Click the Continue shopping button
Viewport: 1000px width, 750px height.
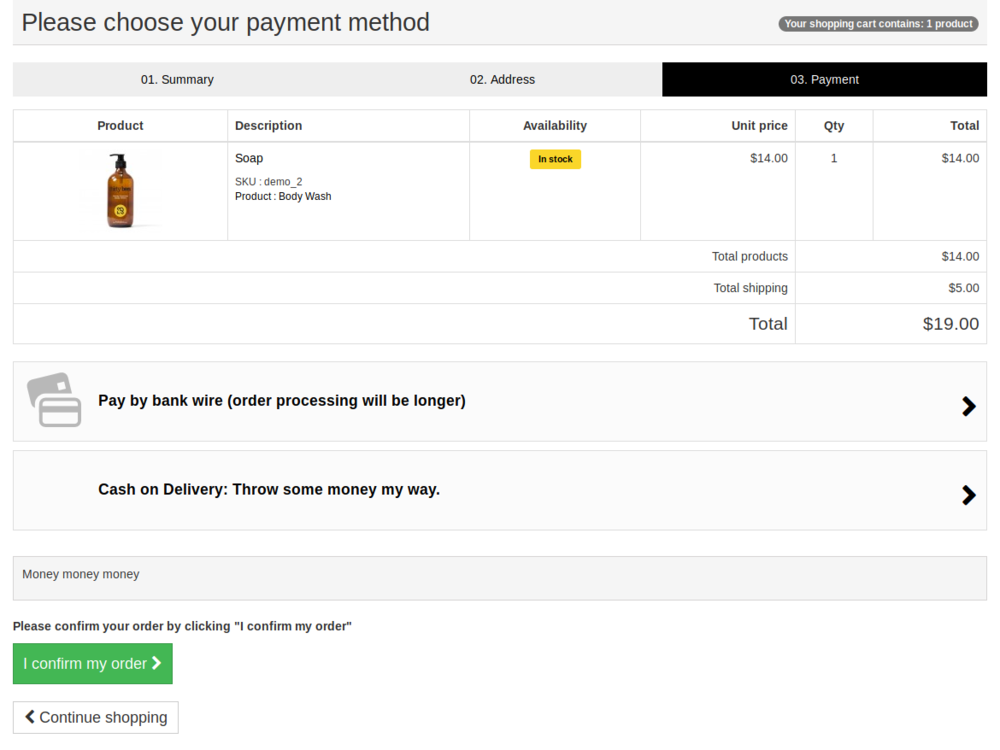[96, 717]
